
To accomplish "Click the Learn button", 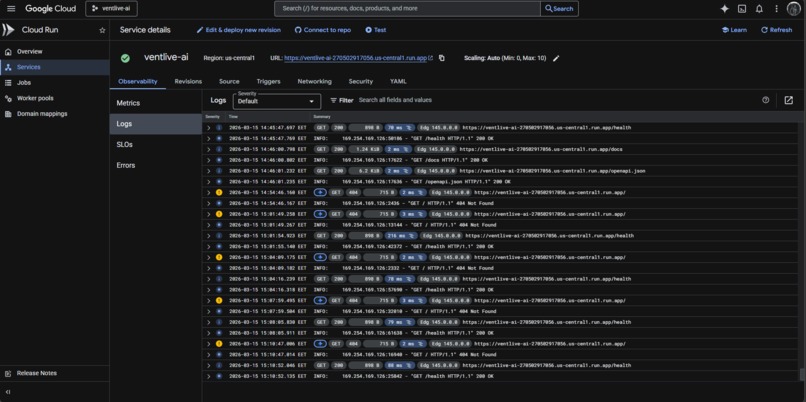I will [x=734, y=30].
